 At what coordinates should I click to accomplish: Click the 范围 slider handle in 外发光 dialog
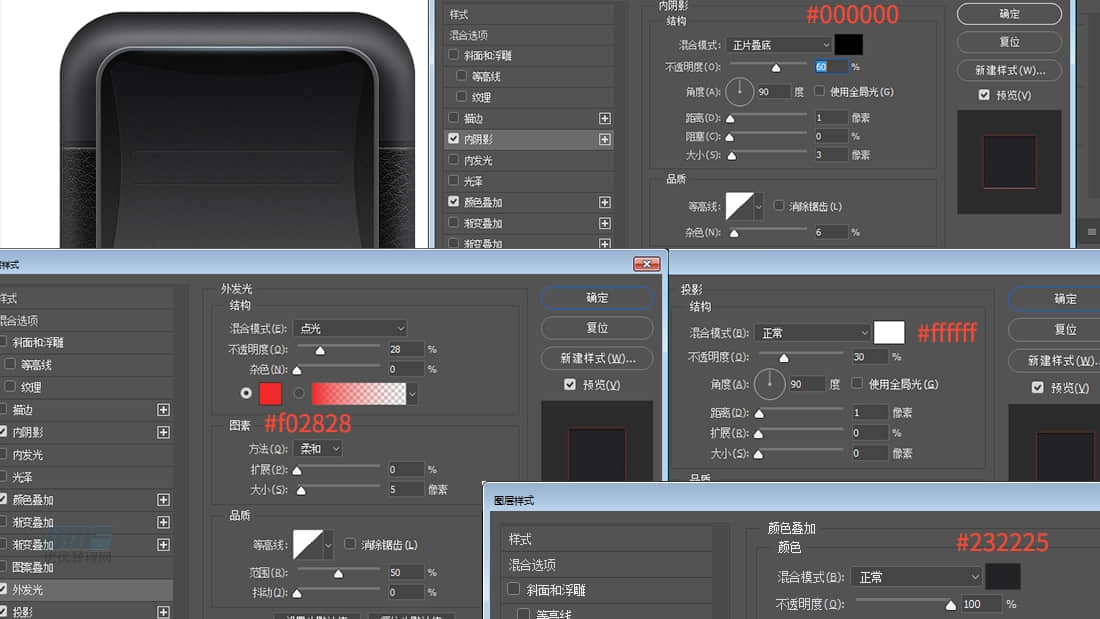(x=338, y=574)
